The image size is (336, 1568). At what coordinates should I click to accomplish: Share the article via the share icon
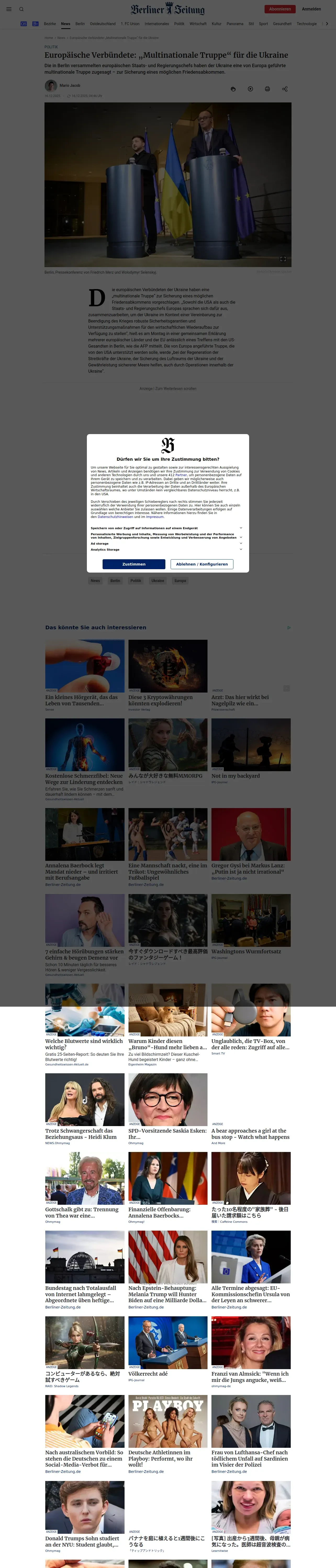[x=284, y=89]
